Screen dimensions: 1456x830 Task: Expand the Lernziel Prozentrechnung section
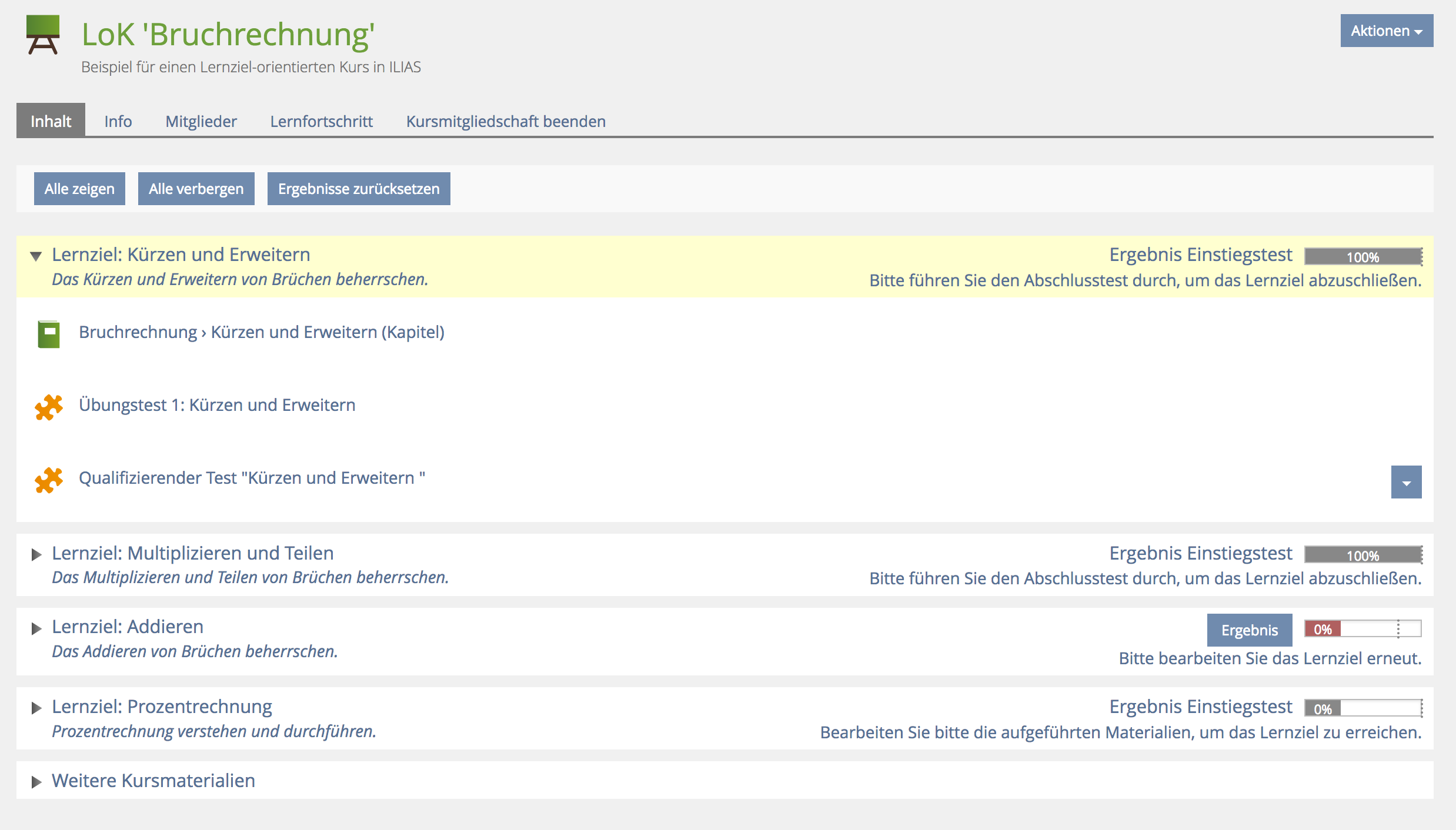click(x=36, y=708)
